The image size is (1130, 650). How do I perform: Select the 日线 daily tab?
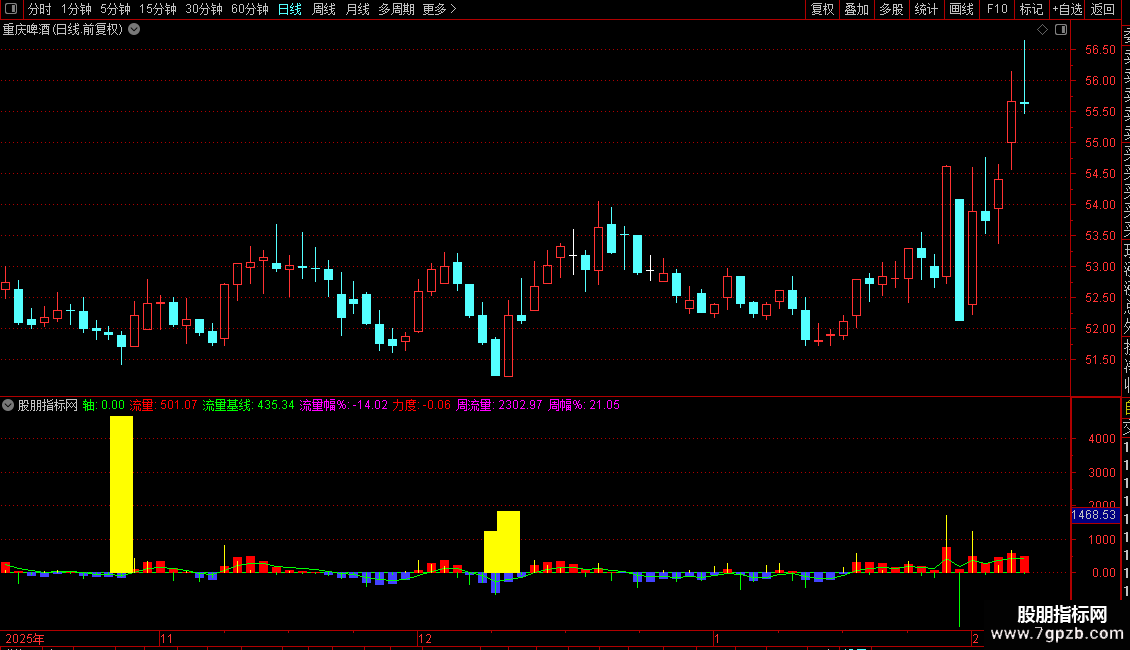point(290,9)
